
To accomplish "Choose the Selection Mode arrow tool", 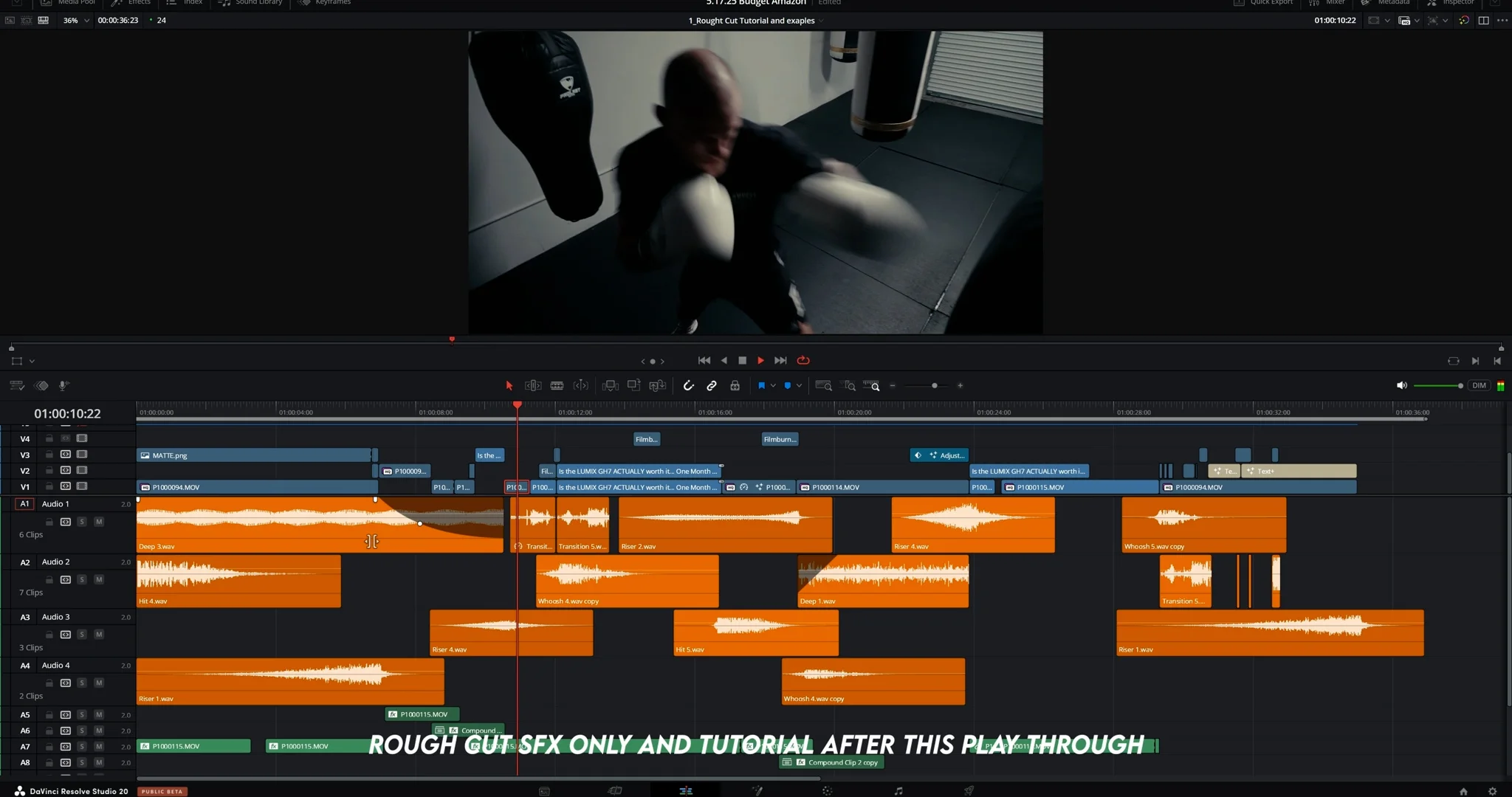I will point(509,385).
